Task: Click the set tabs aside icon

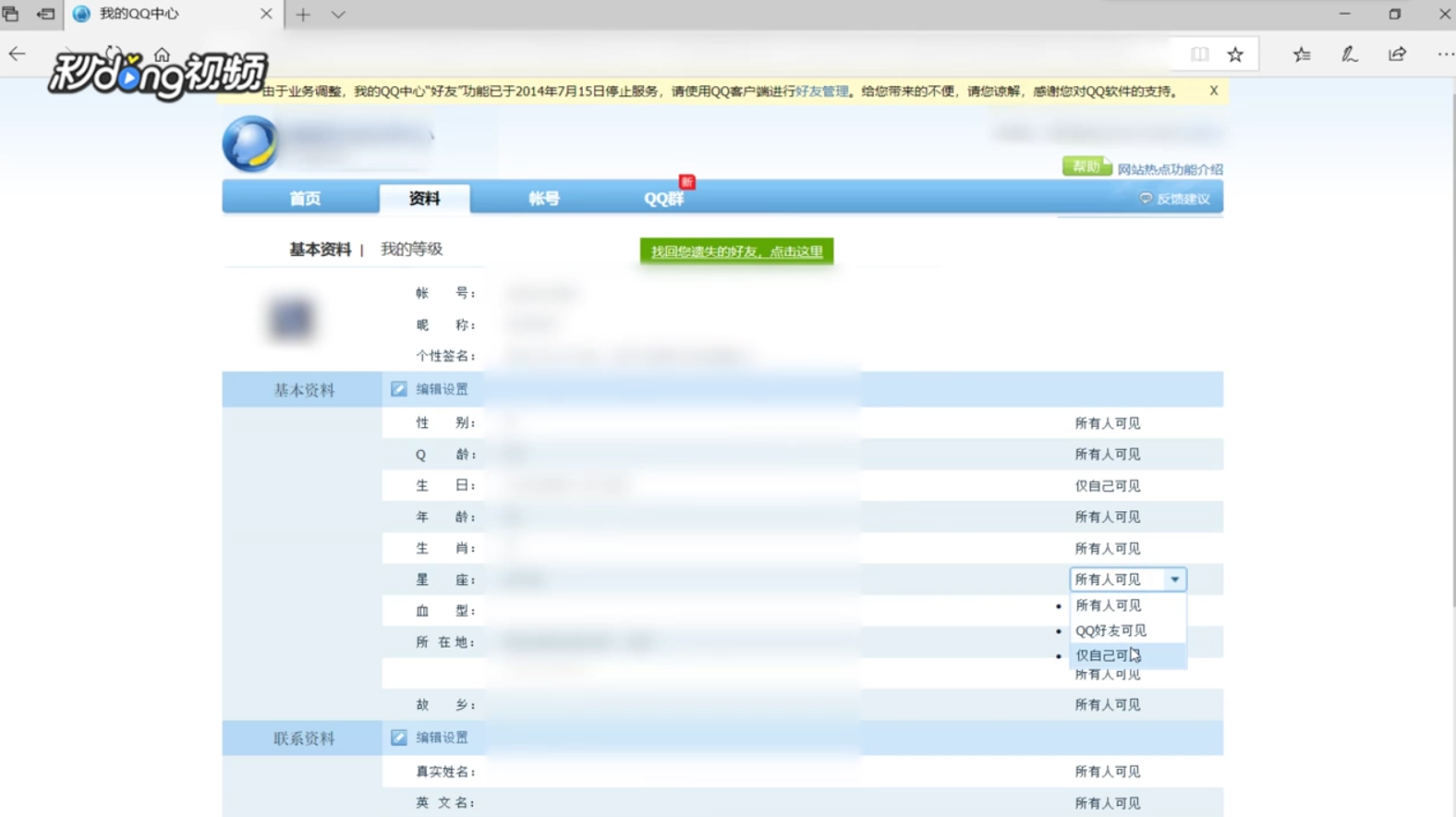Action: tap(45, 14)
